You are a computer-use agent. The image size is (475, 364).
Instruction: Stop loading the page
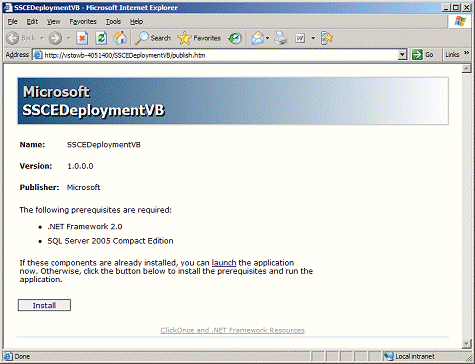click(x=82, y=38)
